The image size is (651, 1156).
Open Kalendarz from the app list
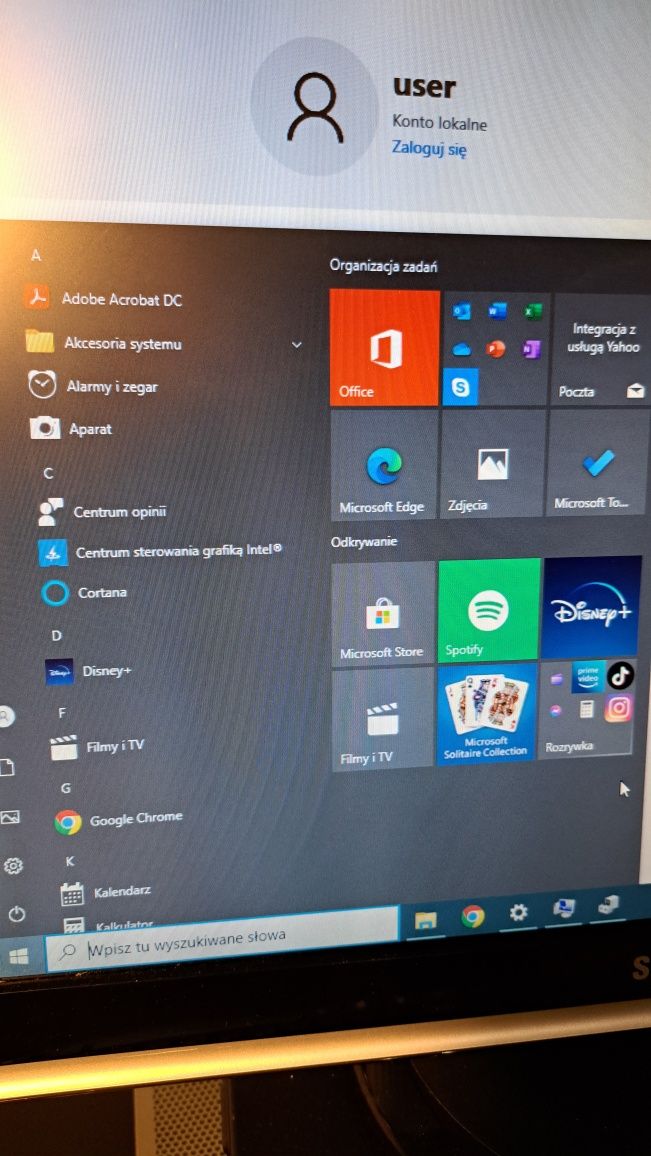(106, 893)
